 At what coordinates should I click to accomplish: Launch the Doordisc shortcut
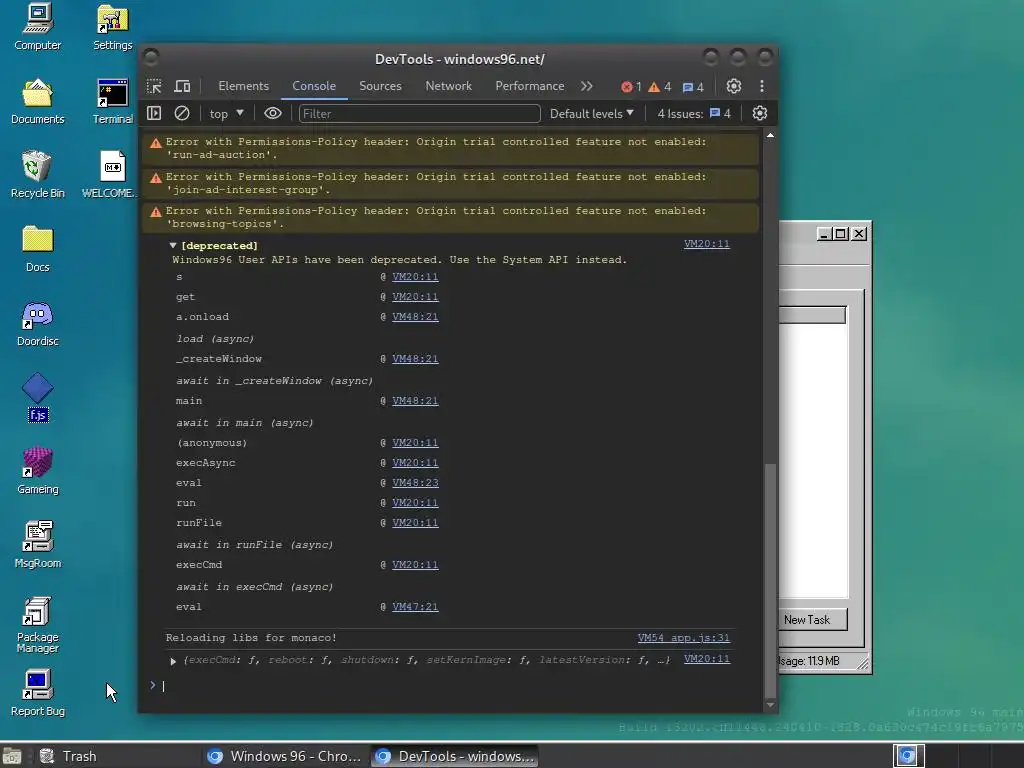pyautogui.click(x=37, y=323)
